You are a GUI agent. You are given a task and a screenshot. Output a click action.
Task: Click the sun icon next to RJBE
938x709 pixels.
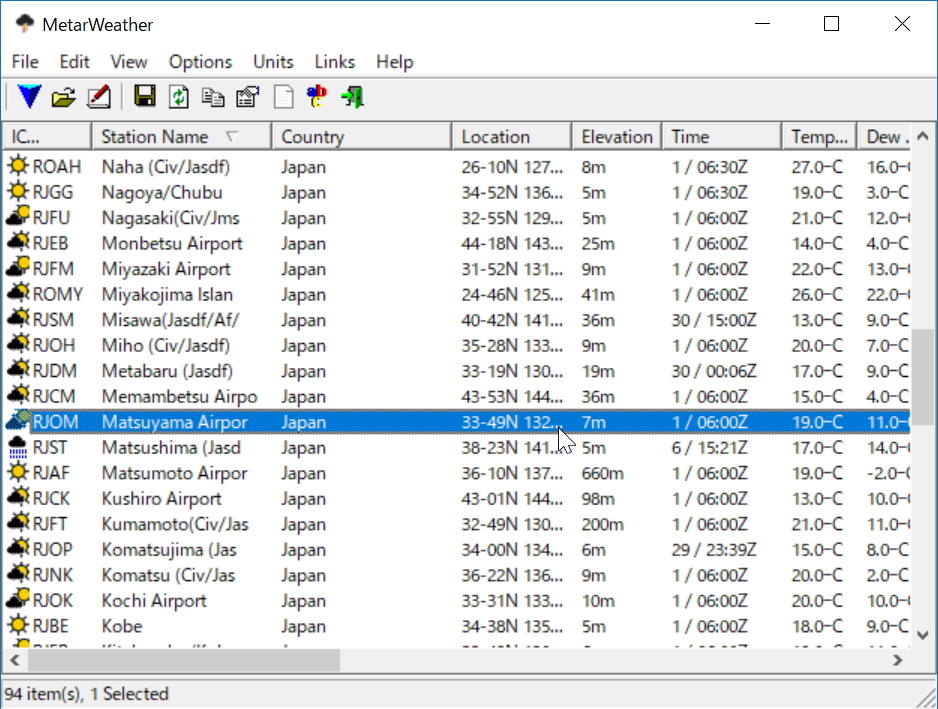point(18,625)
